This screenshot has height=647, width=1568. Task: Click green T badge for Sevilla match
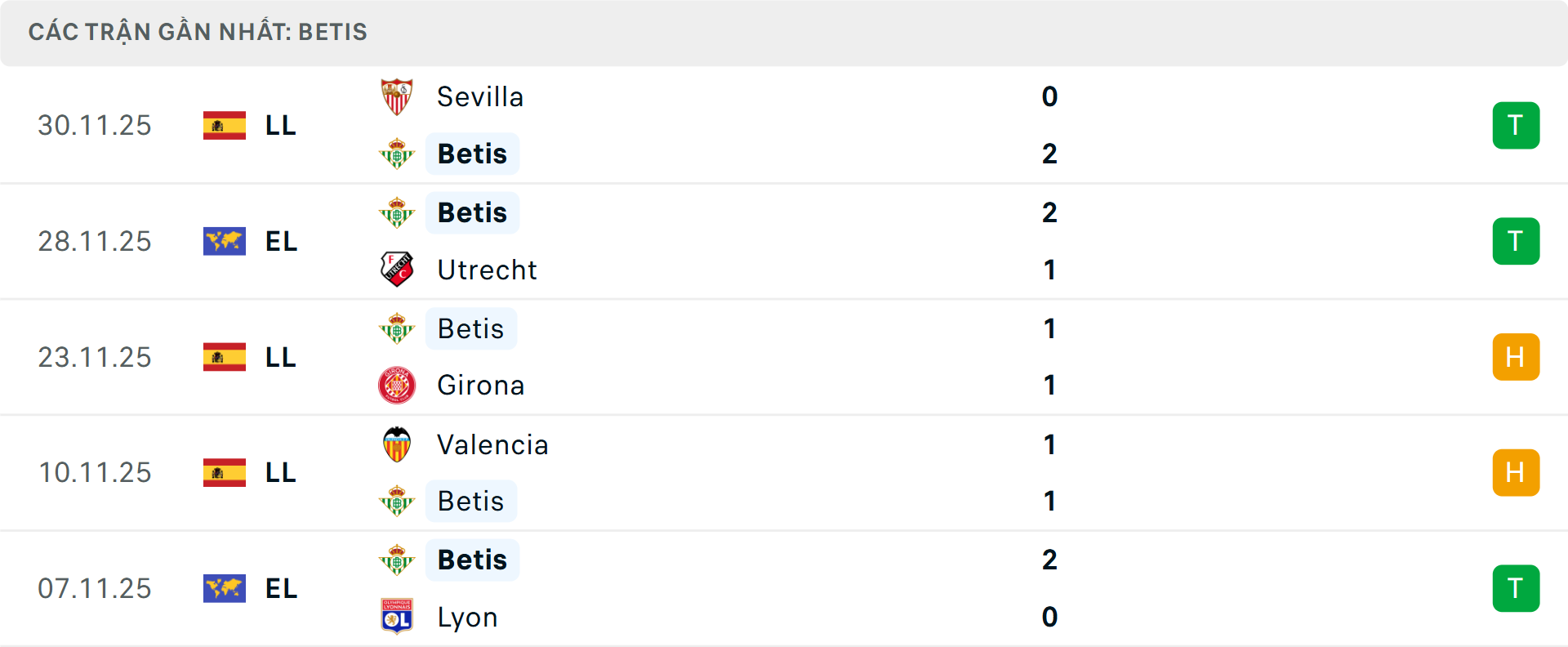click(1516, 126)
